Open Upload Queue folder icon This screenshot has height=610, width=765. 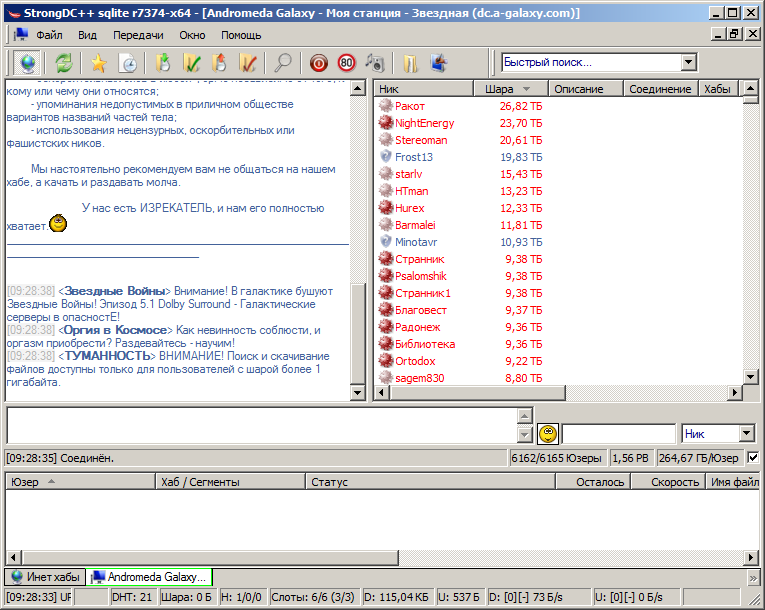[x=220, y=63]
